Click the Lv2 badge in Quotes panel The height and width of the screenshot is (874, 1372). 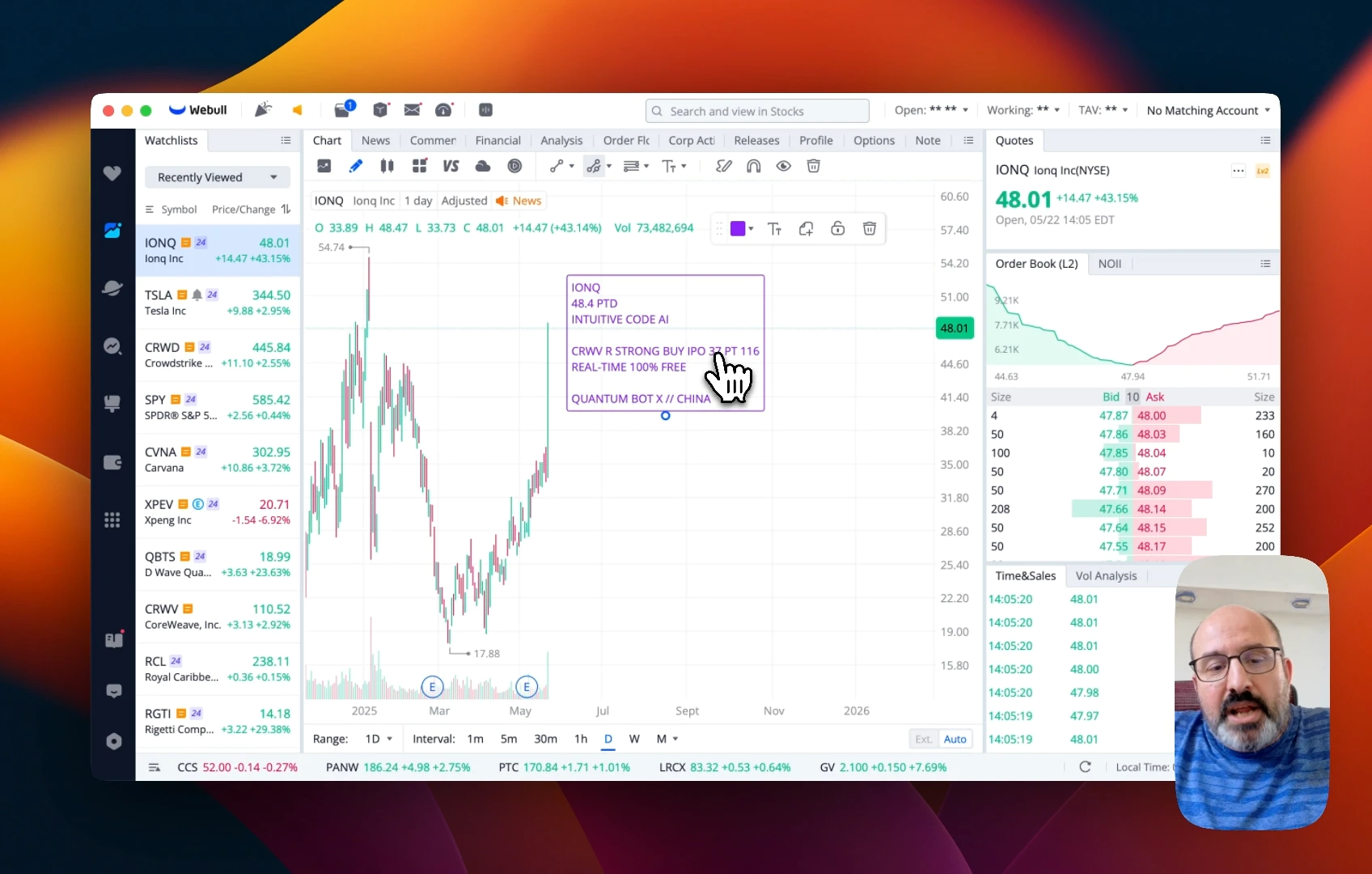click(1262, 171)
